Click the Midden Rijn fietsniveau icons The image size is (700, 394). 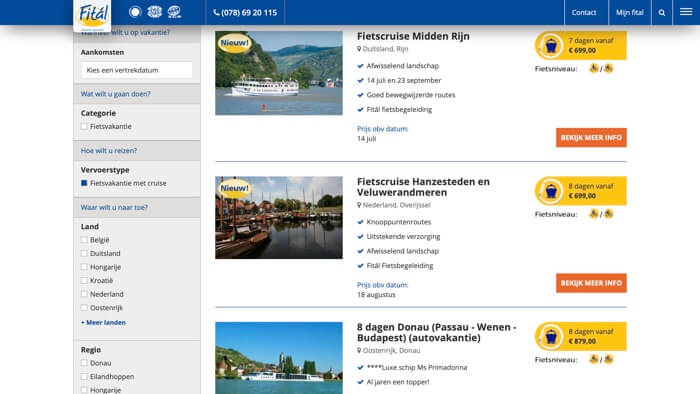tap(601, 68)
